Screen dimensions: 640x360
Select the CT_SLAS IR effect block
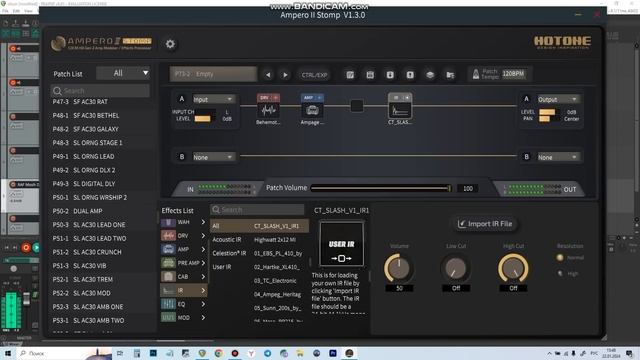tap(400, 110)
